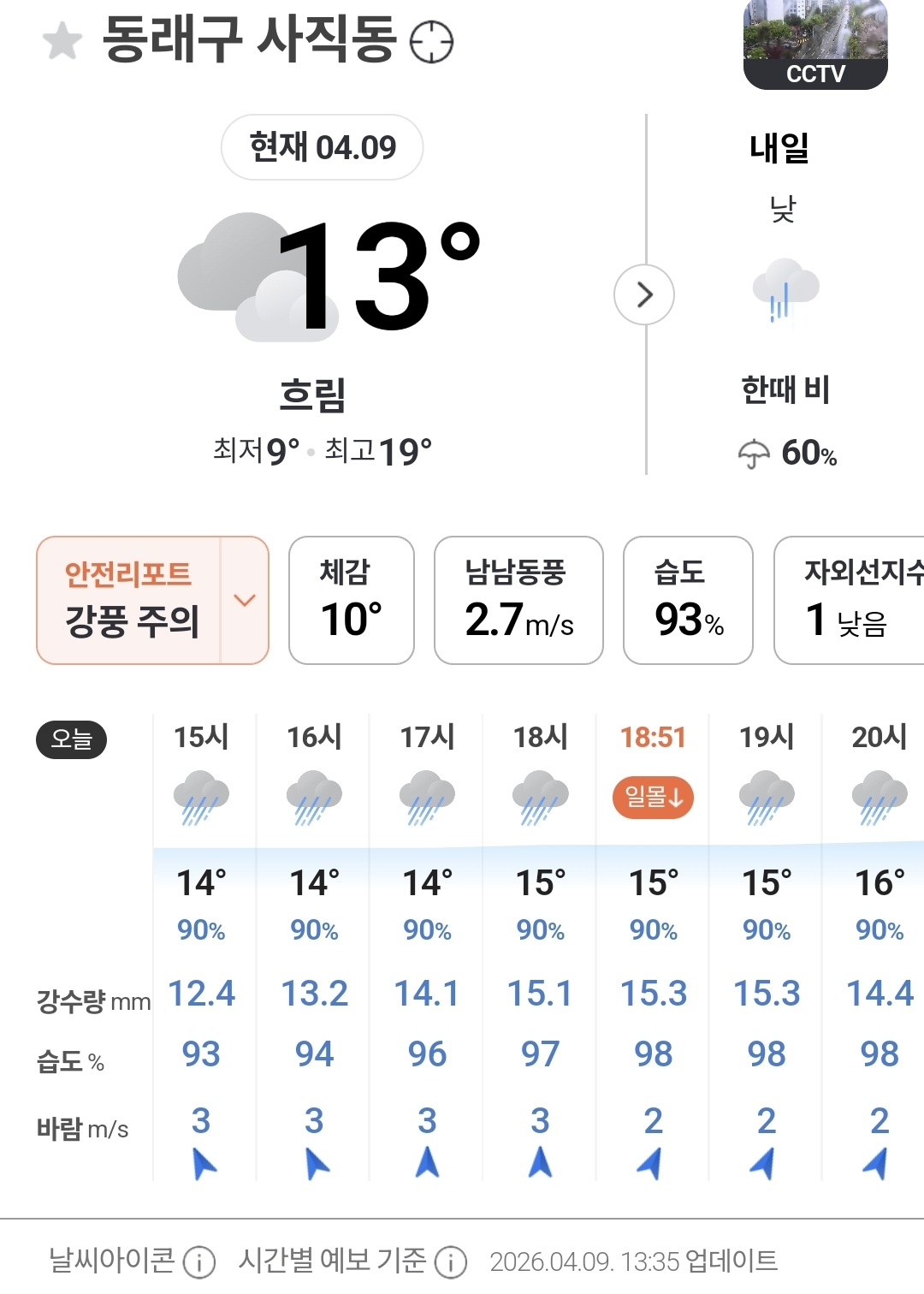Expand the 안전리포트 dropdown arrow
Screen dimensions: 924x1294
[245, 600]
